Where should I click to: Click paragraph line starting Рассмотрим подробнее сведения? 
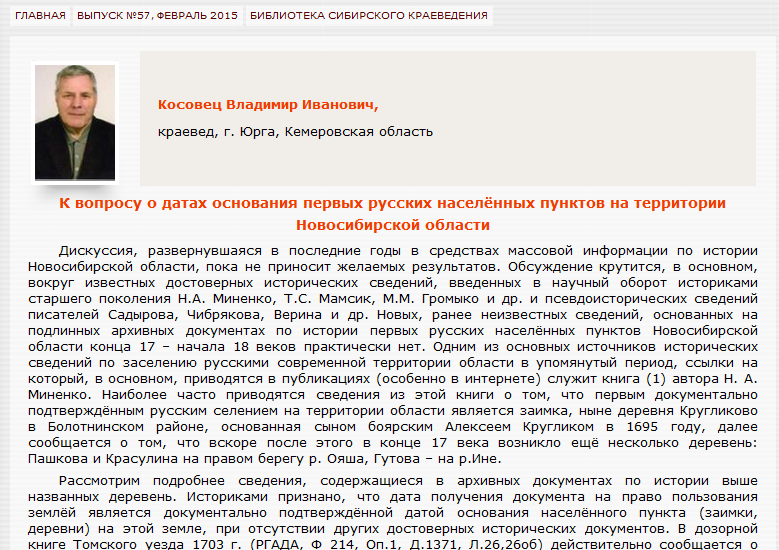click(408, 480)
